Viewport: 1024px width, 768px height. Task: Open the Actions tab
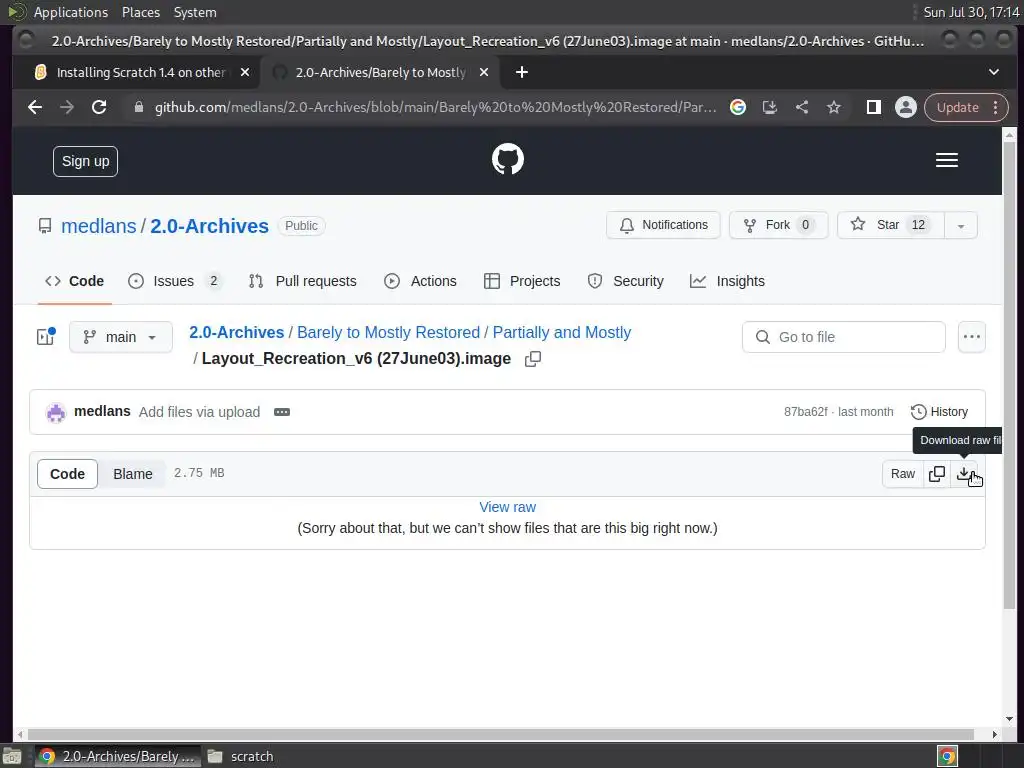[x=421, y=281]
